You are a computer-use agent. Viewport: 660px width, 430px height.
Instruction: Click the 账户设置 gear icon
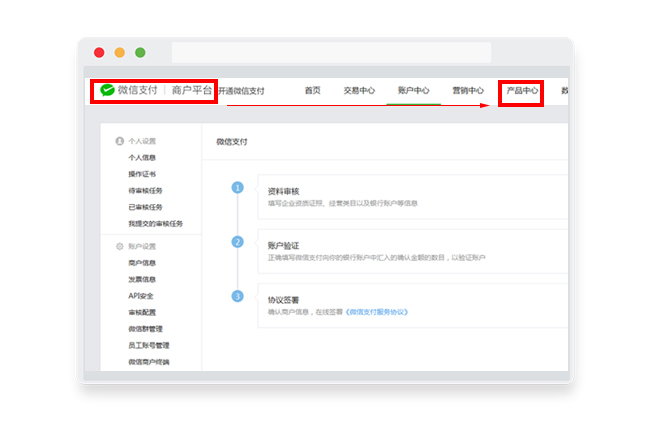[120, 246]
